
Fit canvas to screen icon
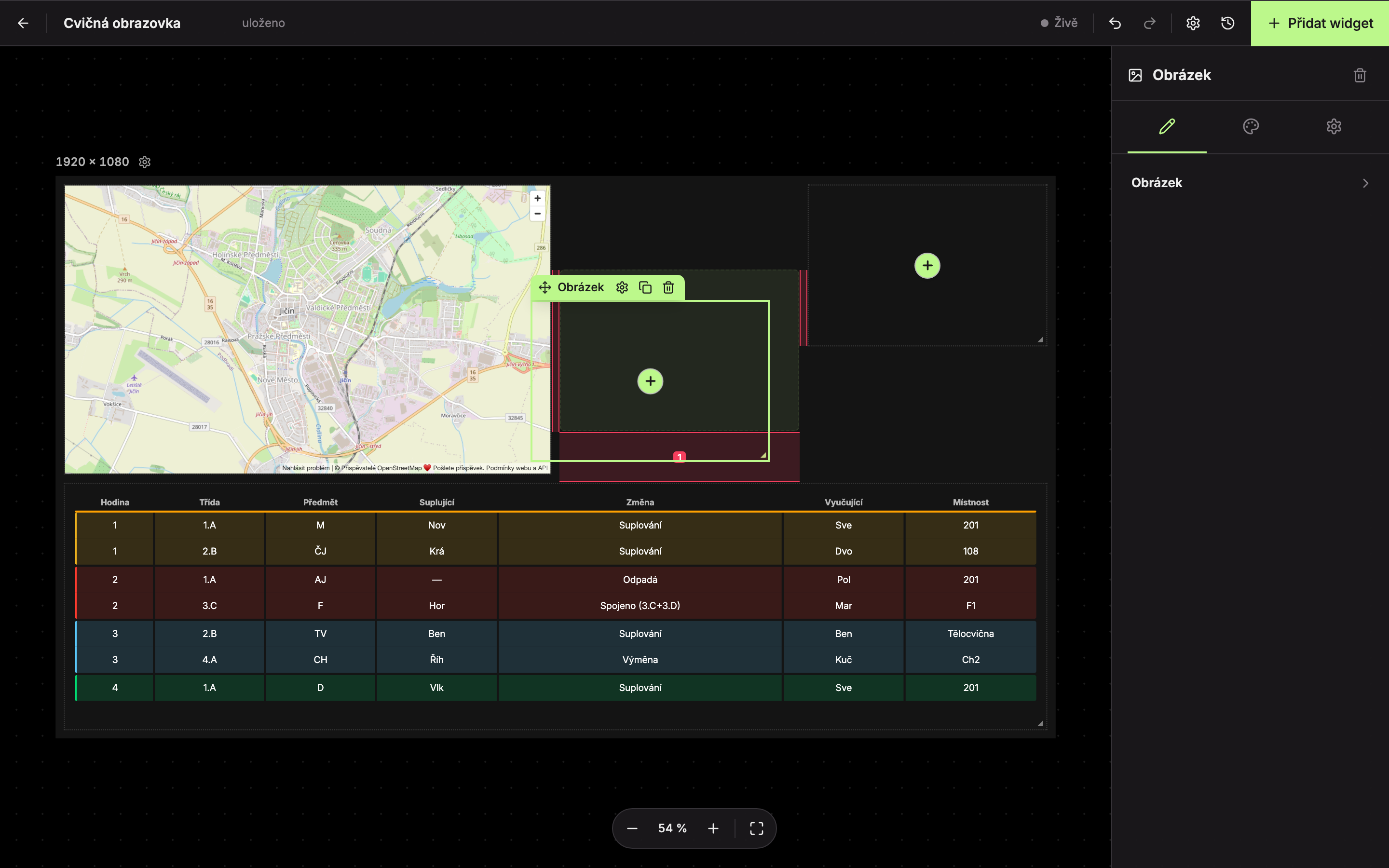pos(757,828)
